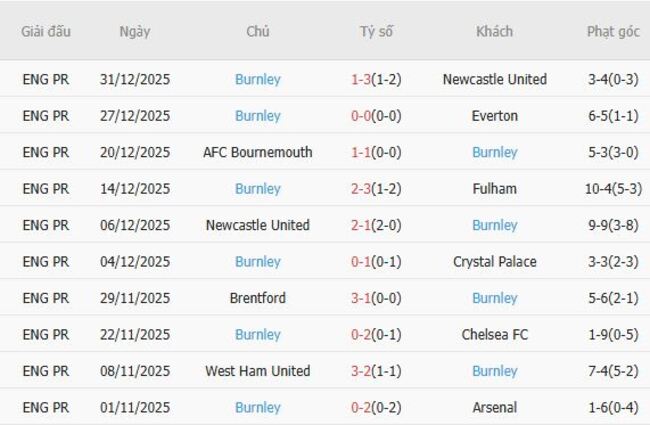Viewport: 650px width, 425px height.
Task: Select the 1-1 score for Bournemouth match
Action: (x=362, y=152)
